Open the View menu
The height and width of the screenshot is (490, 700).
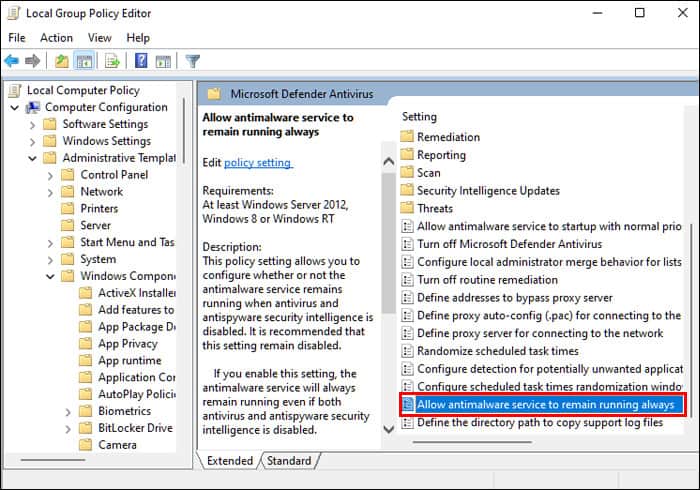coord(99,38)
